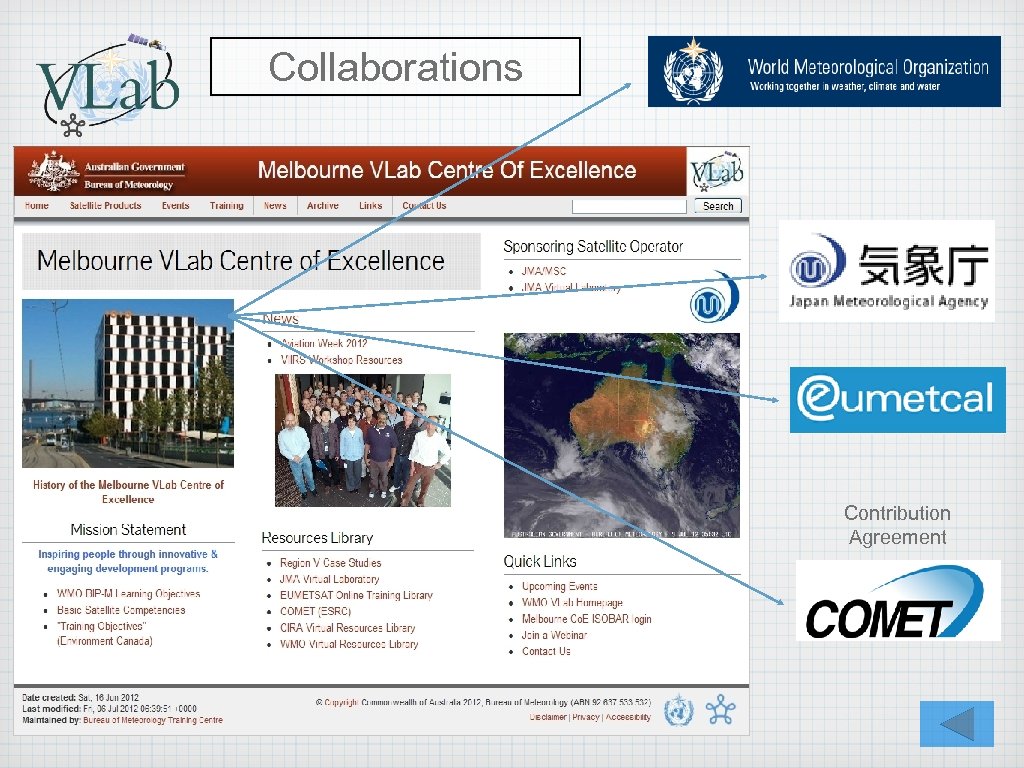Click the Bureau of Meteorology building photo
Image resolution: width=1024 pixels, height=768 pixels.
point(128,383)
